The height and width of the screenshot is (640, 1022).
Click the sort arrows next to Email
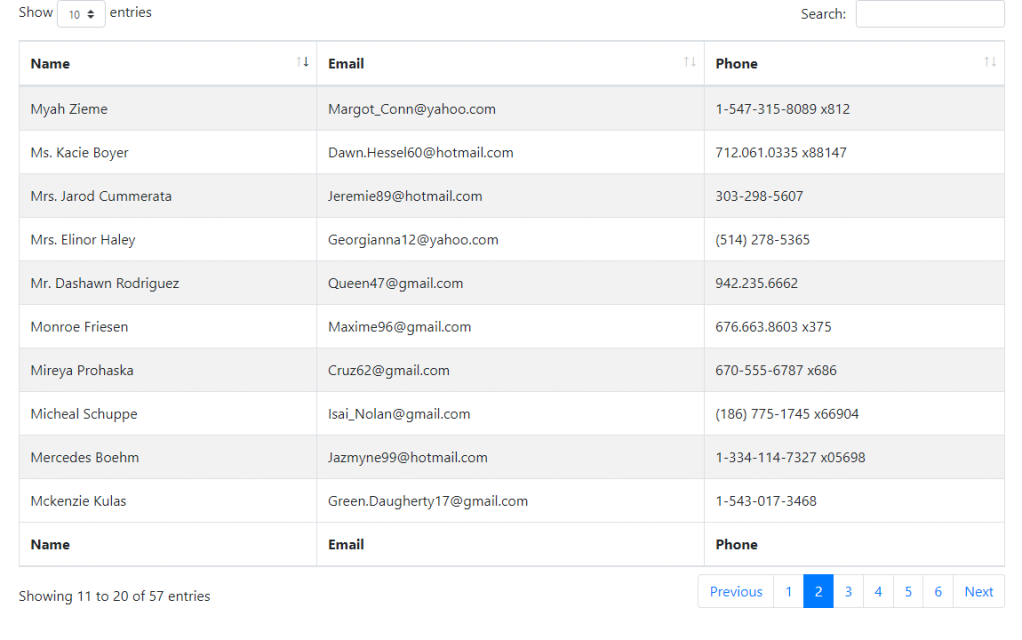click(689, 62)
